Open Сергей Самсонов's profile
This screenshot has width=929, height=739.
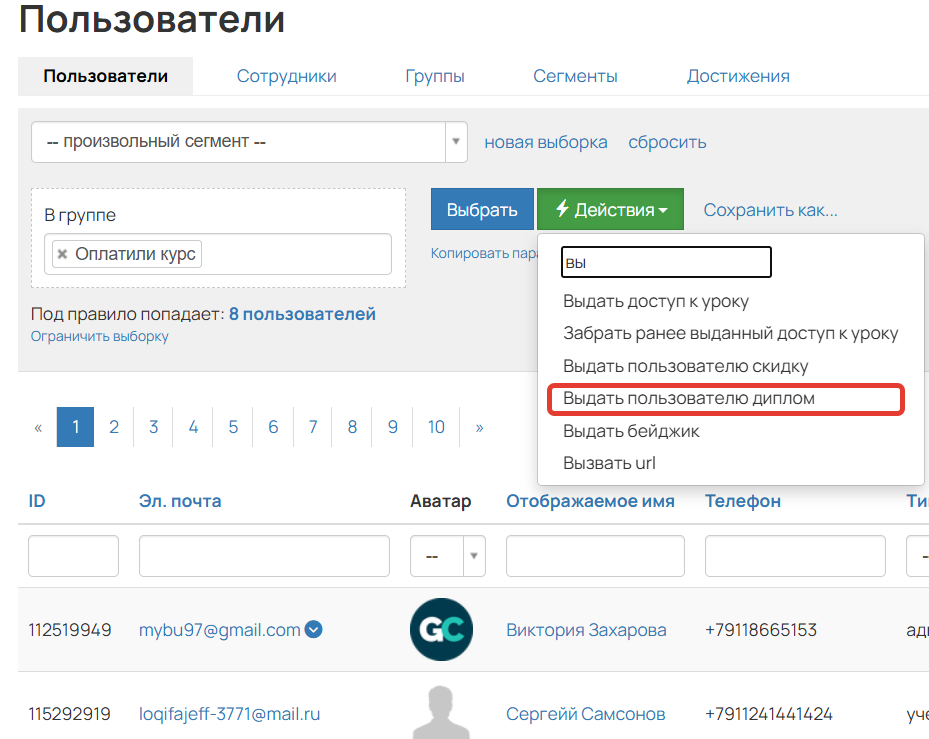pos(585,714)
